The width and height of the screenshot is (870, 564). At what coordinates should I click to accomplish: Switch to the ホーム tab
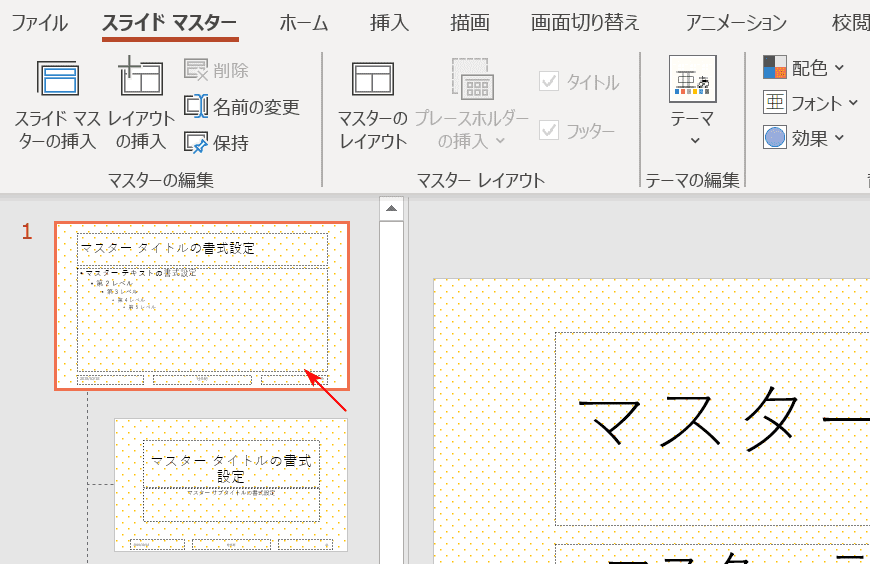(x=304, y=23)
